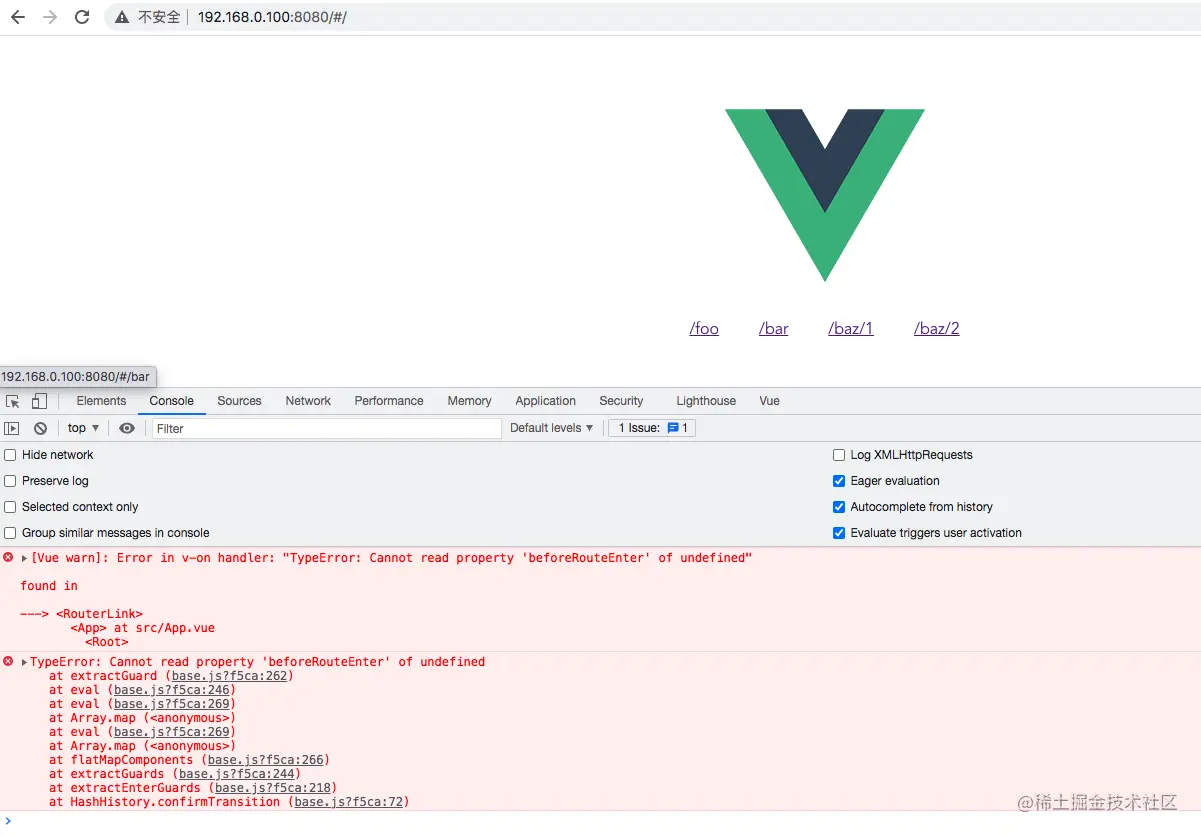
Task: Go back with the browser back arrow
Action: pyautogui.click(x=17, y=17)
